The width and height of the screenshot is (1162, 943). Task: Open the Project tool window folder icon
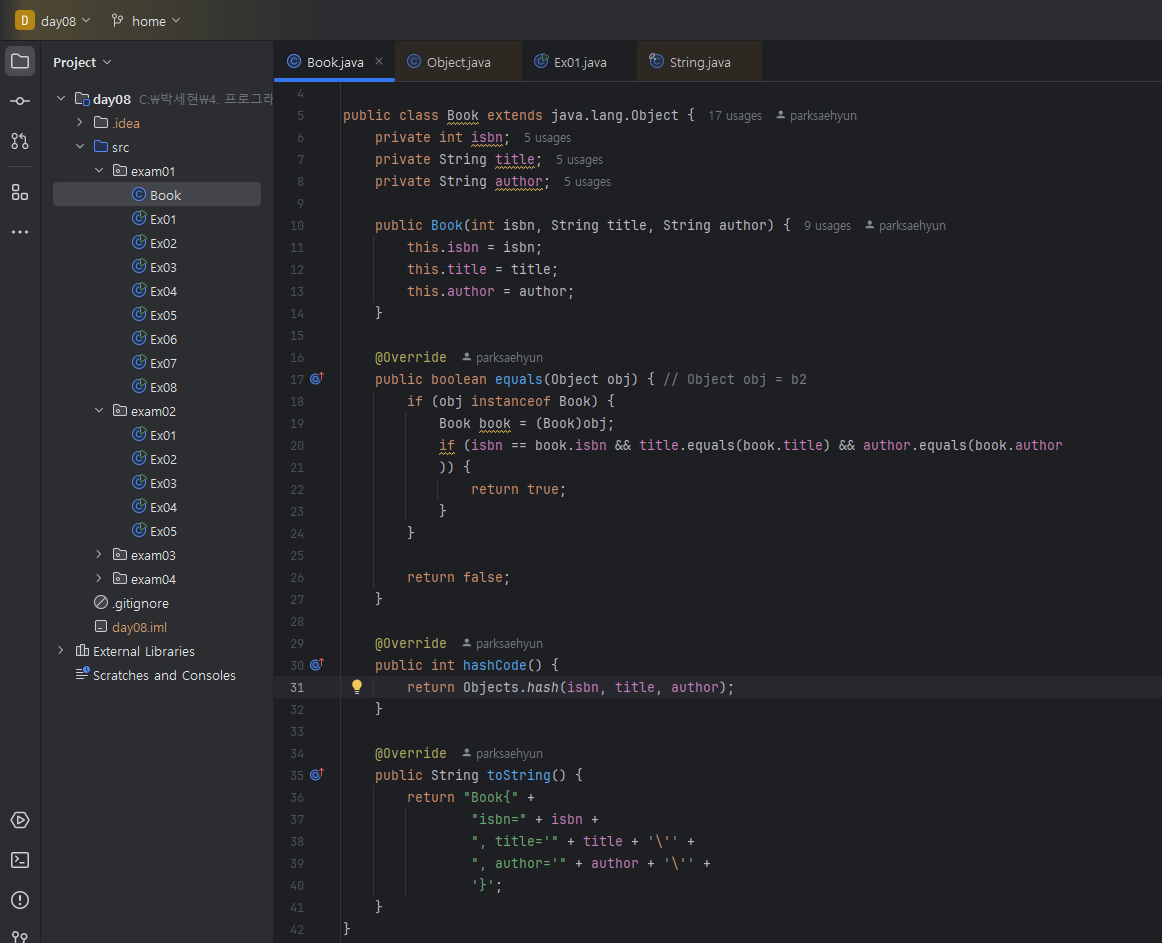coord(20,61)
